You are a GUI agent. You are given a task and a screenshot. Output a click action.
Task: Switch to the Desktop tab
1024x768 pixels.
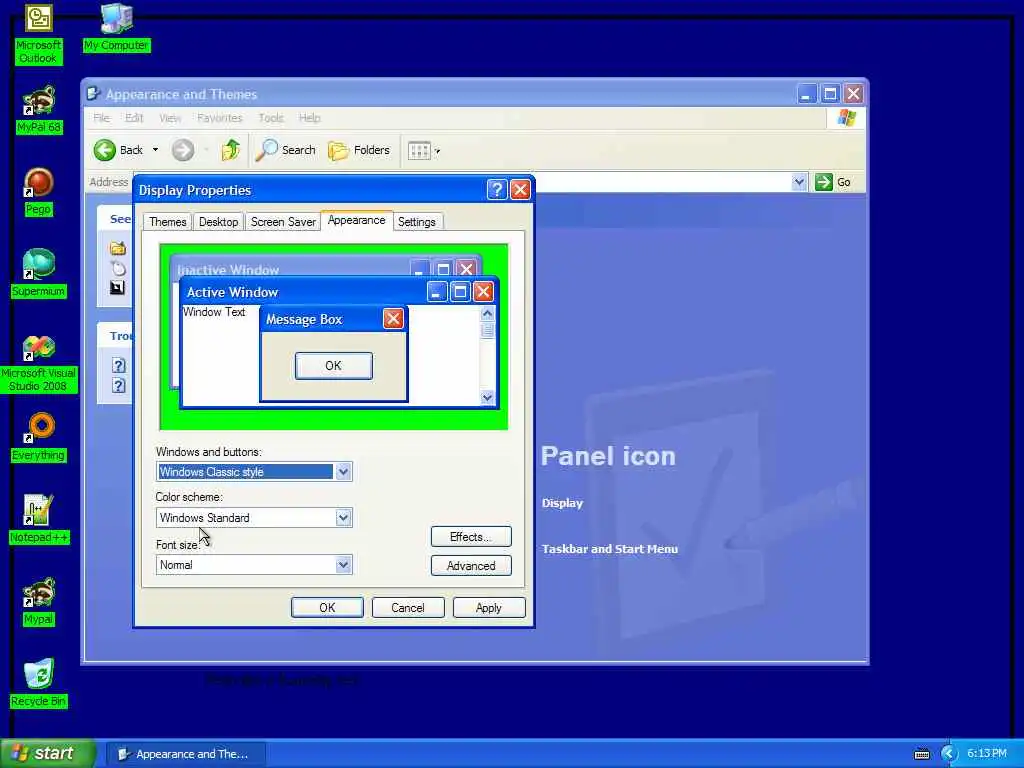pos(218,222)
